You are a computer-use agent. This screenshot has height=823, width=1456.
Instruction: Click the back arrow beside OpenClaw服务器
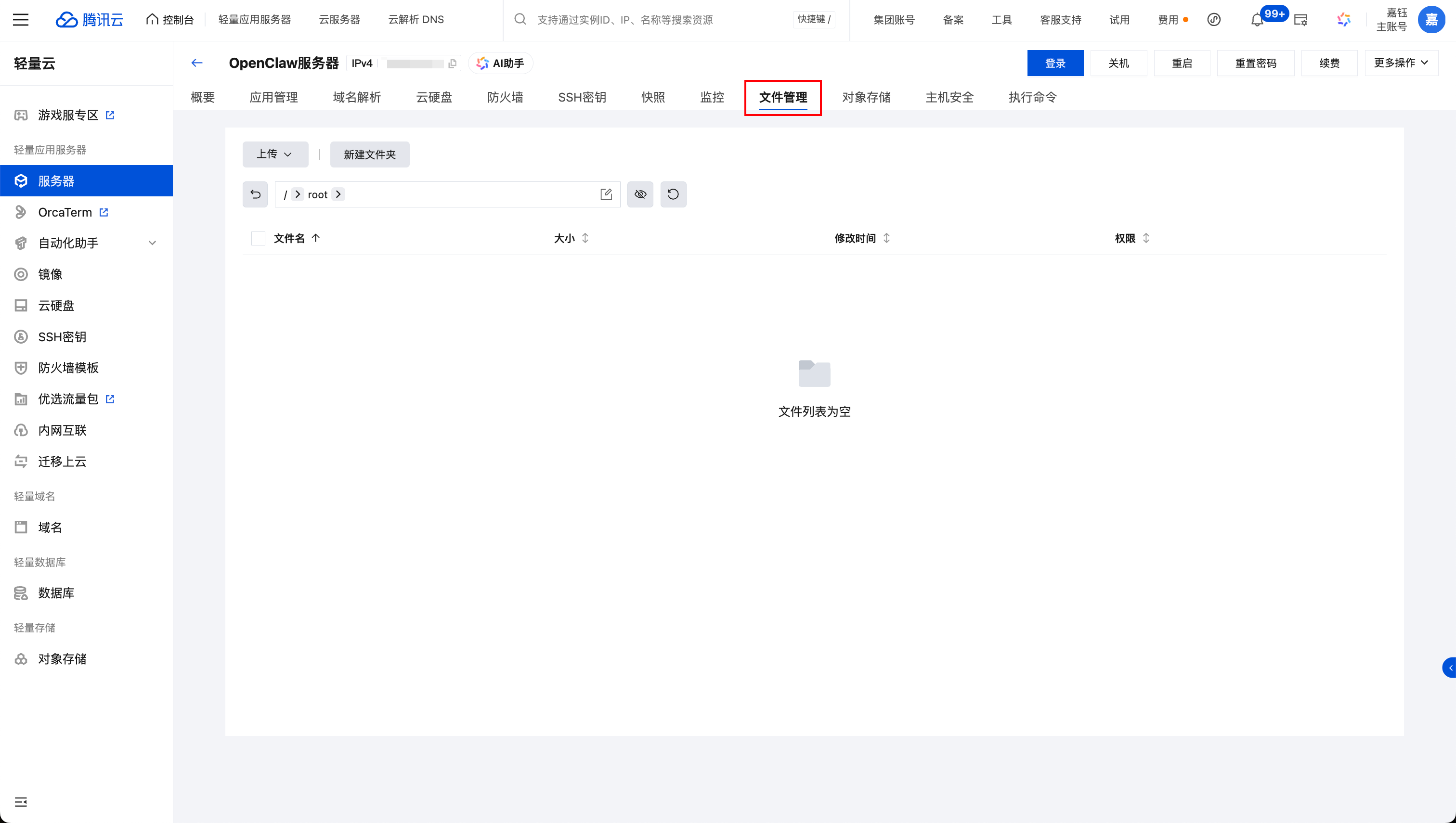click(196, 63)
